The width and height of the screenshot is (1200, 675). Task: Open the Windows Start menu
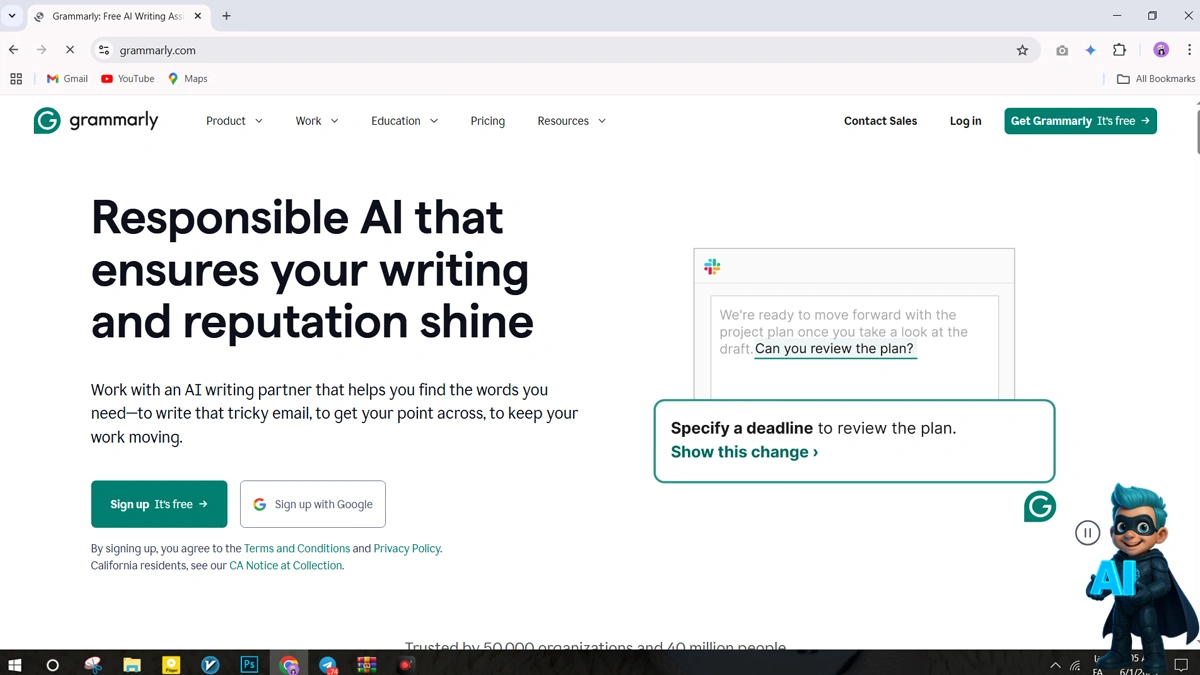[15, 664]
